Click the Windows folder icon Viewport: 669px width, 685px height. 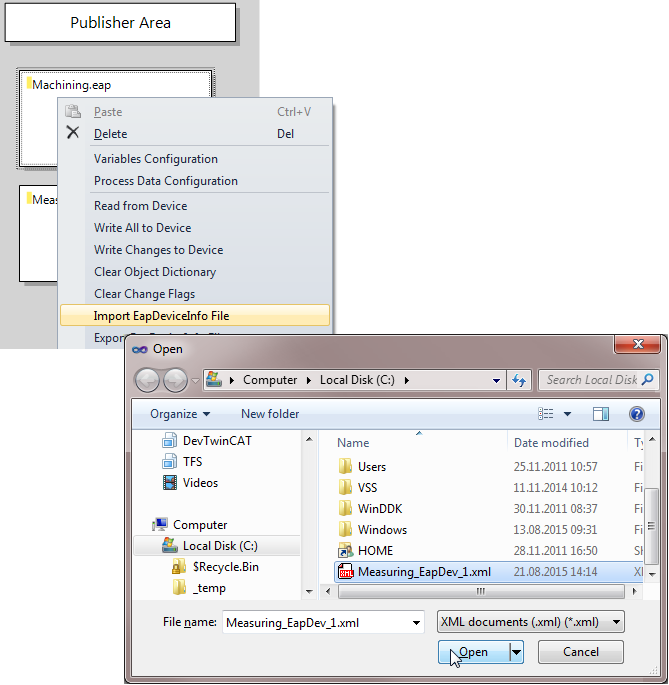(345, 529)
